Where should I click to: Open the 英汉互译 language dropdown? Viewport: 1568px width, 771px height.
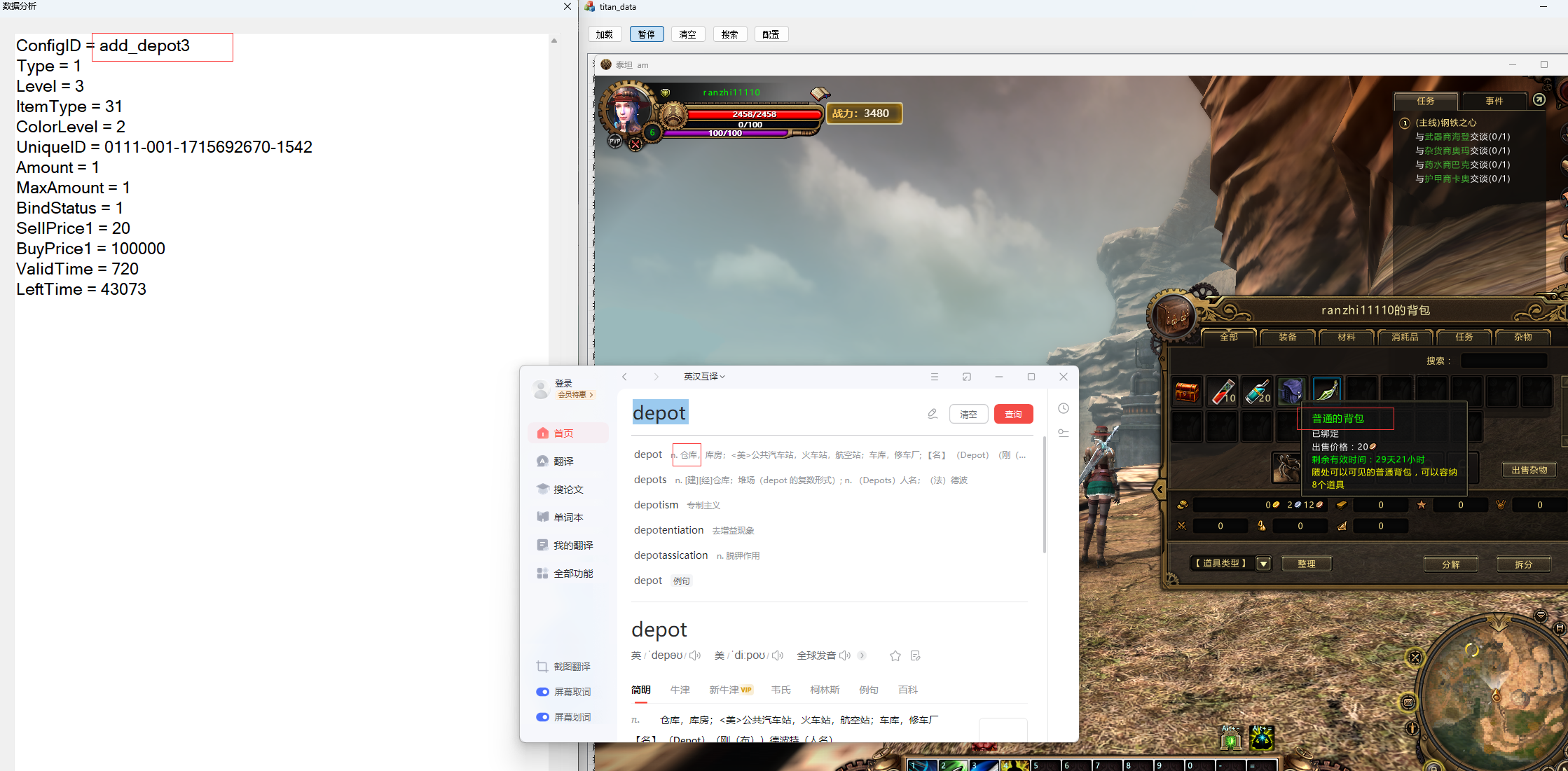coord(704,377)
